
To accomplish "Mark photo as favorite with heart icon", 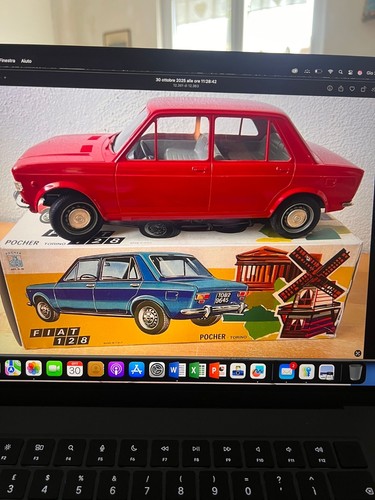I will pos(352,89).
